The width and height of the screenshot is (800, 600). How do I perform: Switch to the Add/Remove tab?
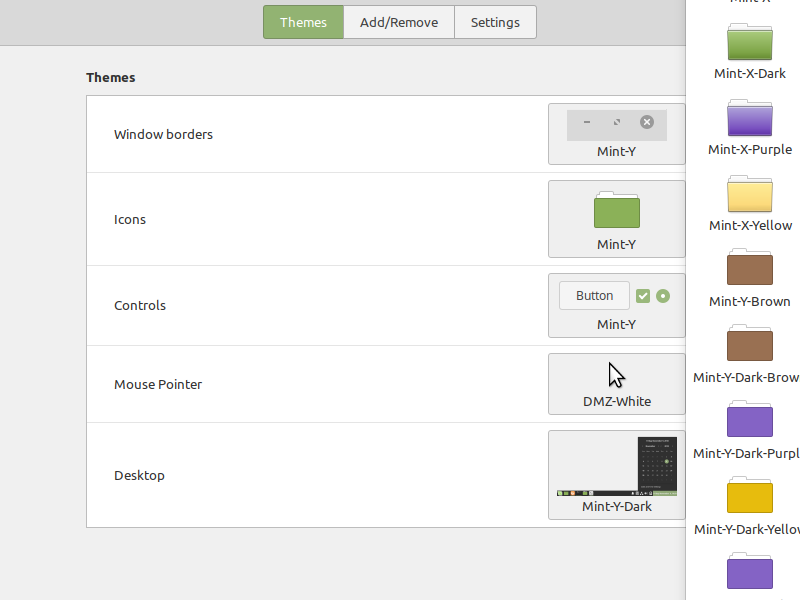399,21
